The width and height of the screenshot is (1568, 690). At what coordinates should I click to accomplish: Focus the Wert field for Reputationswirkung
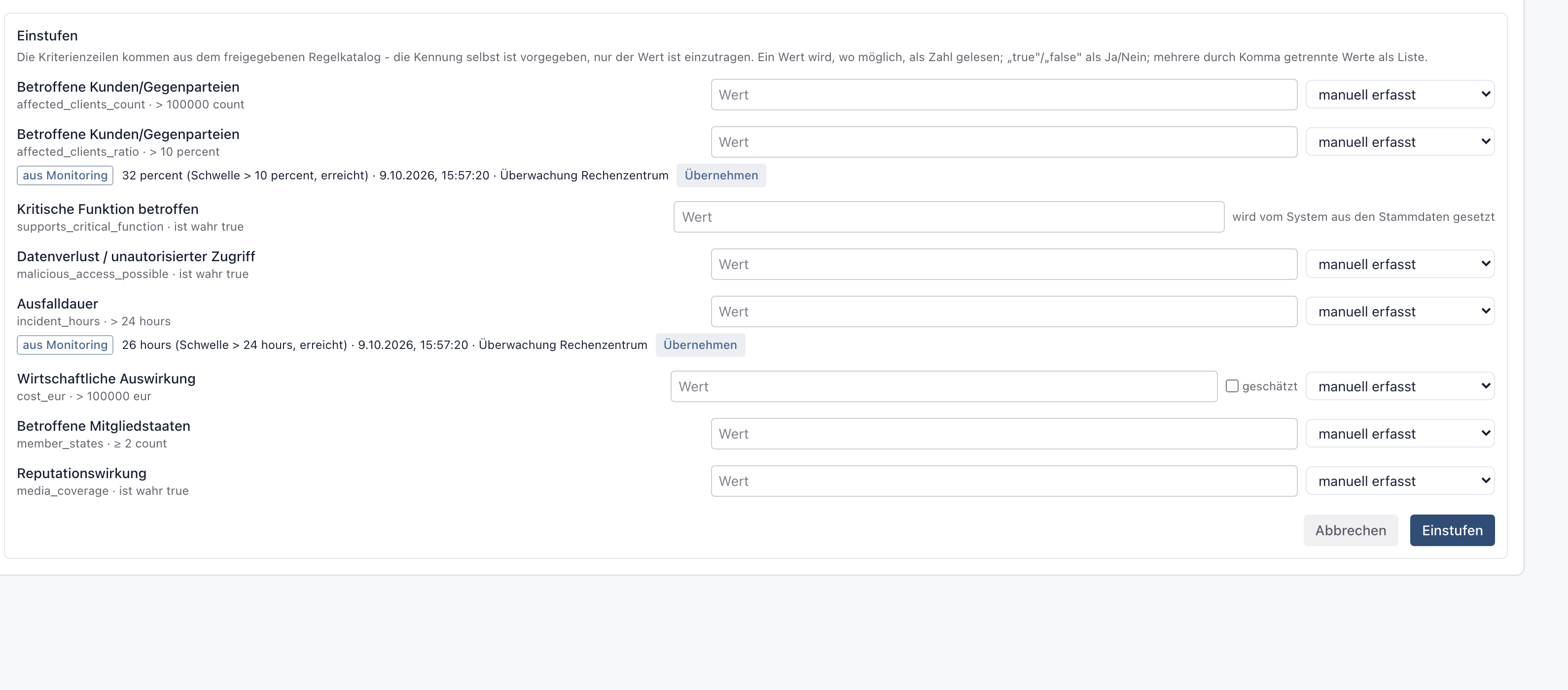pos(1004,482)
